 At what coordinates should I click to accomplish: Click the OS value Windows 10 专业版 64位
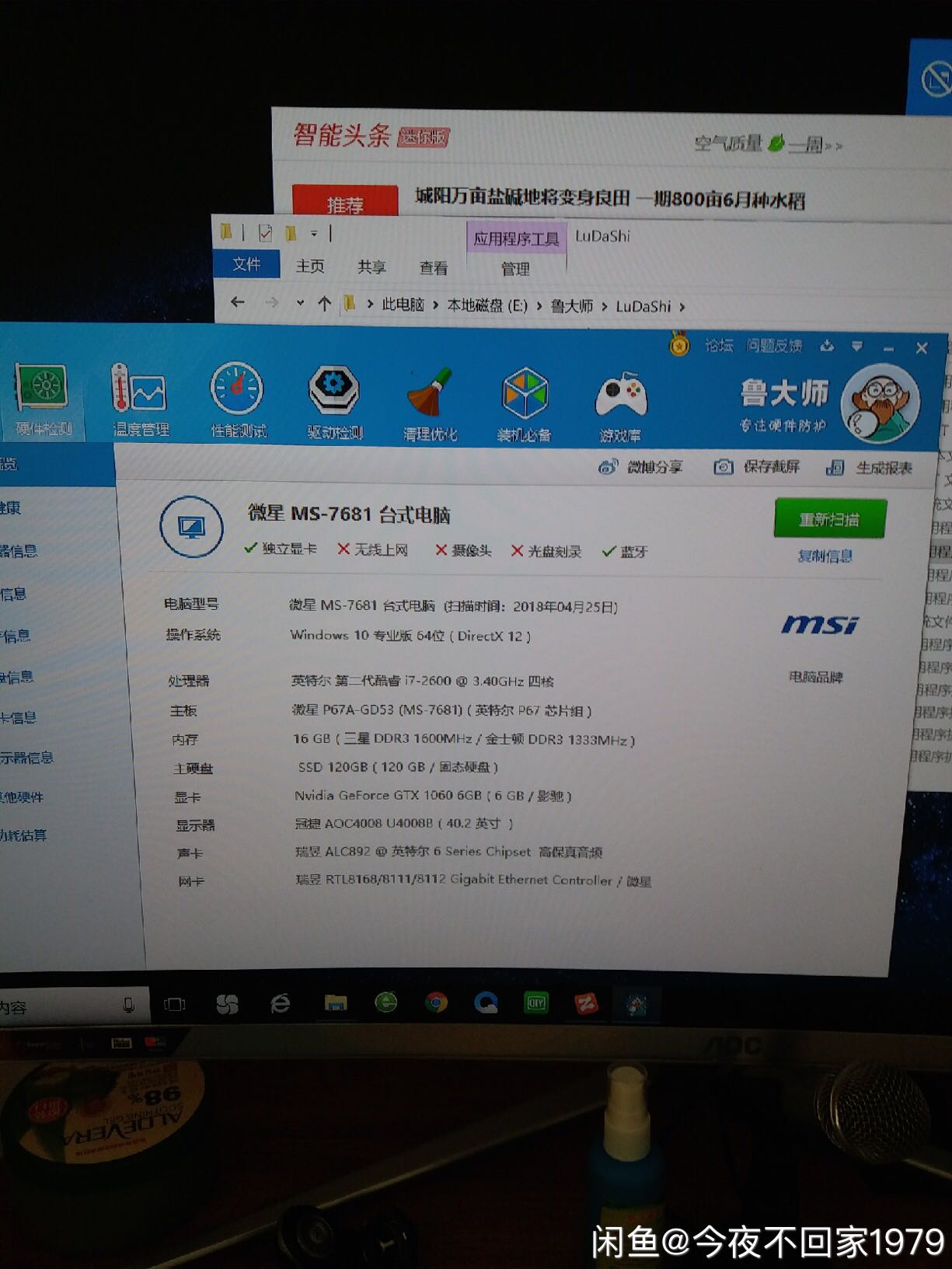click(x=410, y=636)
